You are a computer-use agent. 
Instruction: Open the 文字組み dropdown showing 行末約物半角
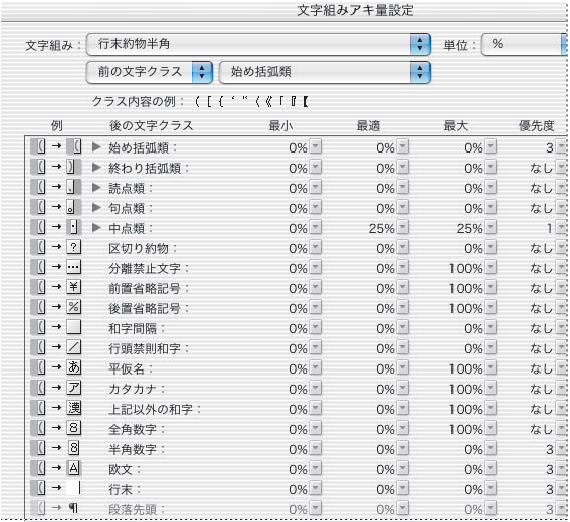[258, 44]
